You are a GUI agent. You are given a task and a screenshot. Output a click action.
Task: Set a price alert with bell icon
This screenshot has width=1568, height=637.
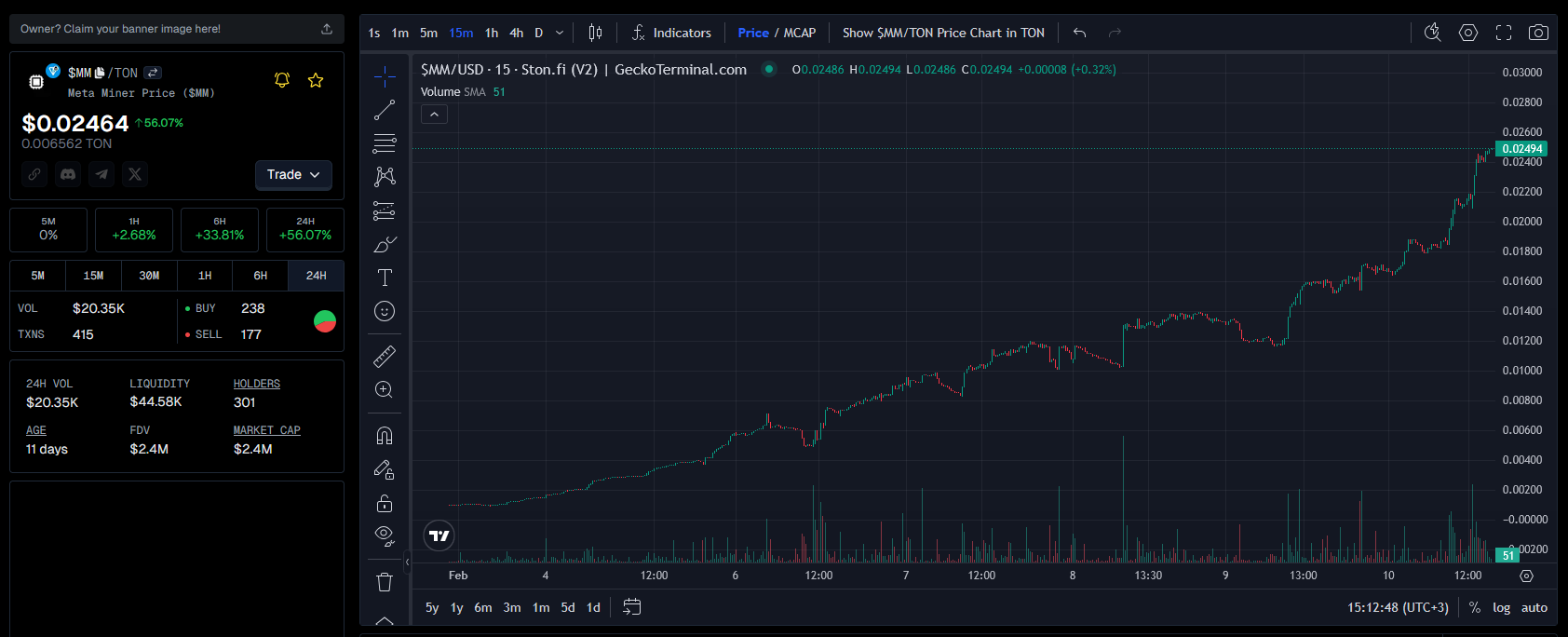(x=282, y=80)
